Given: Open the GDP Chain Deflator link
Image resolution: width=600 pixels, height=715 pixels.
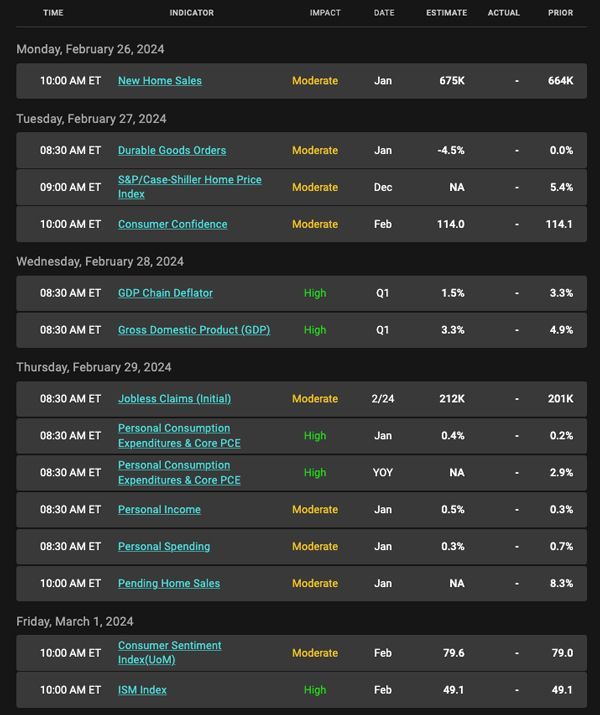Looking at the screenshot, I should [x=165, y=293].
